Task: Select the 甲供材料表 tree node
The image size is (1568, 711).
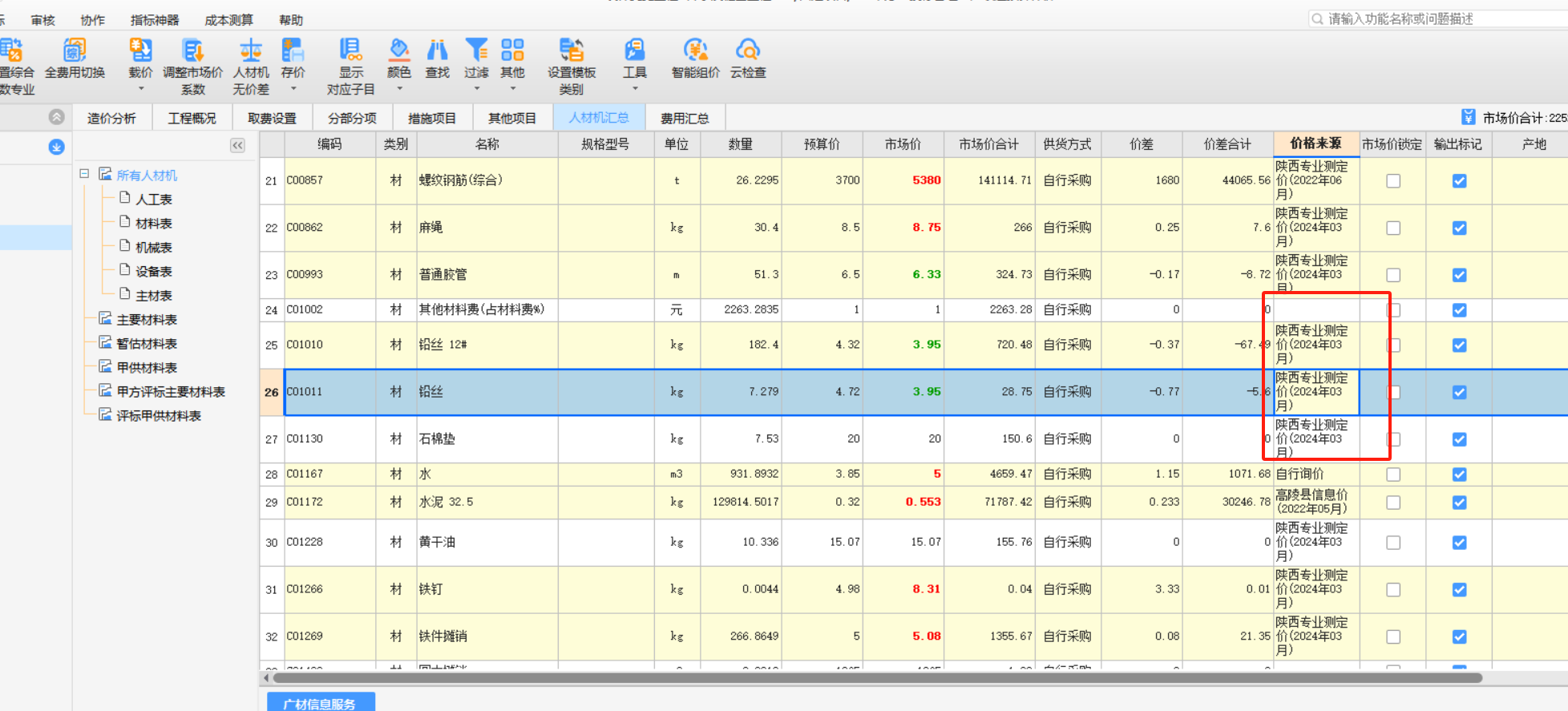Action: (x=147, y=367)
